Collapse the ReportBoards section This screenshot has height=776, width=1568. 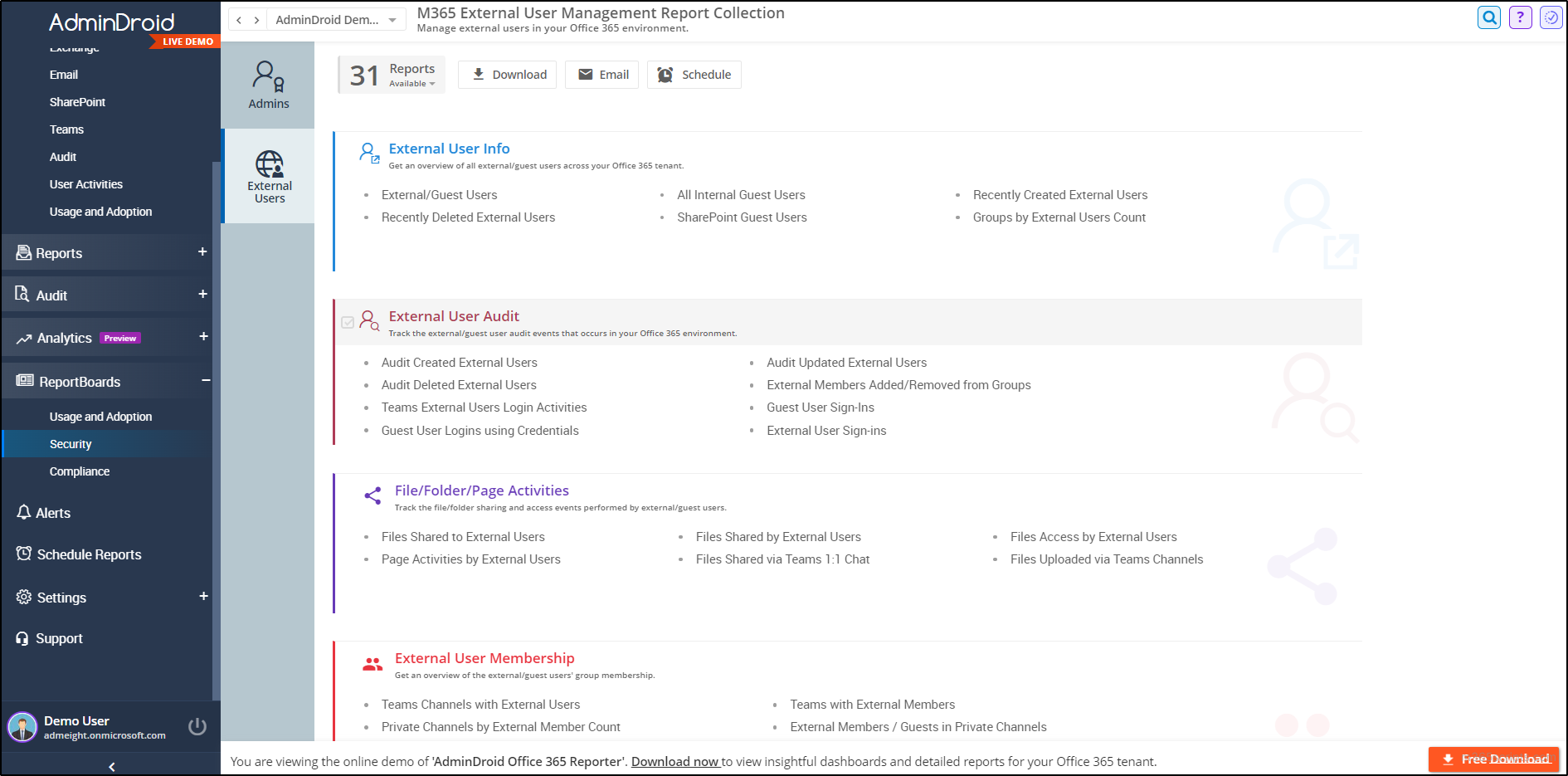205,380
